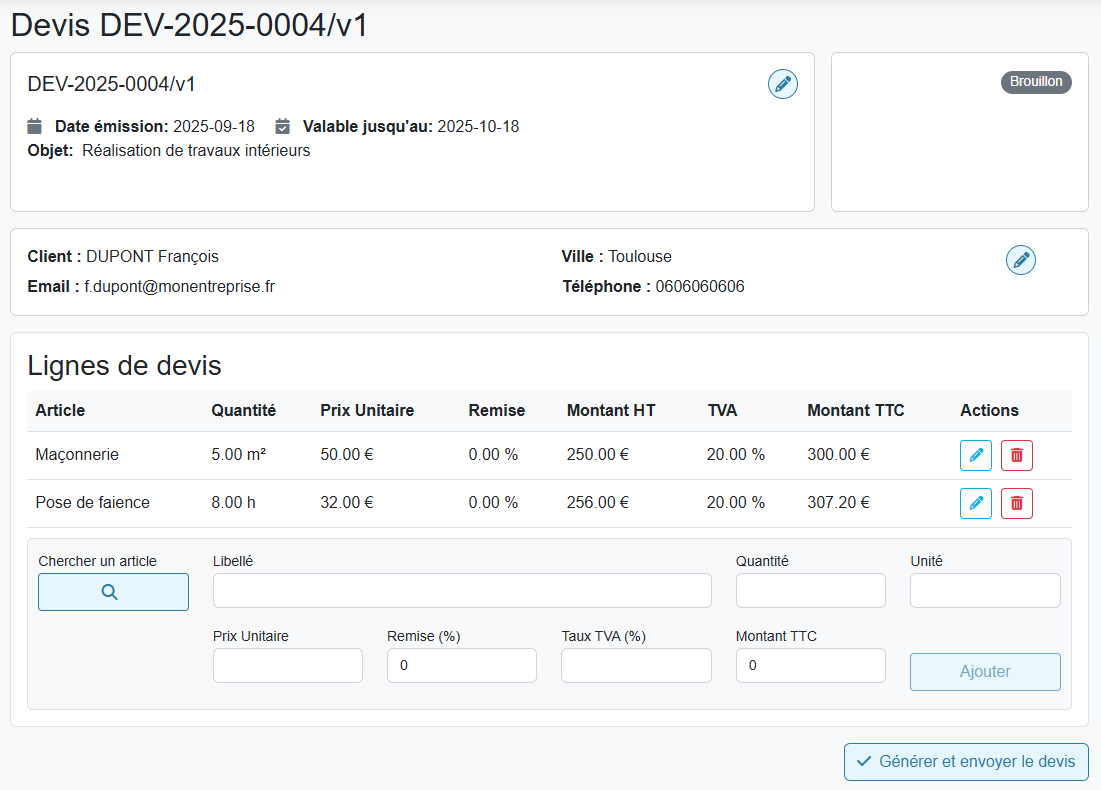The image size is (1101, 790).
Task: Edit the Maçonnerie quote line
Action: (976, 455)
